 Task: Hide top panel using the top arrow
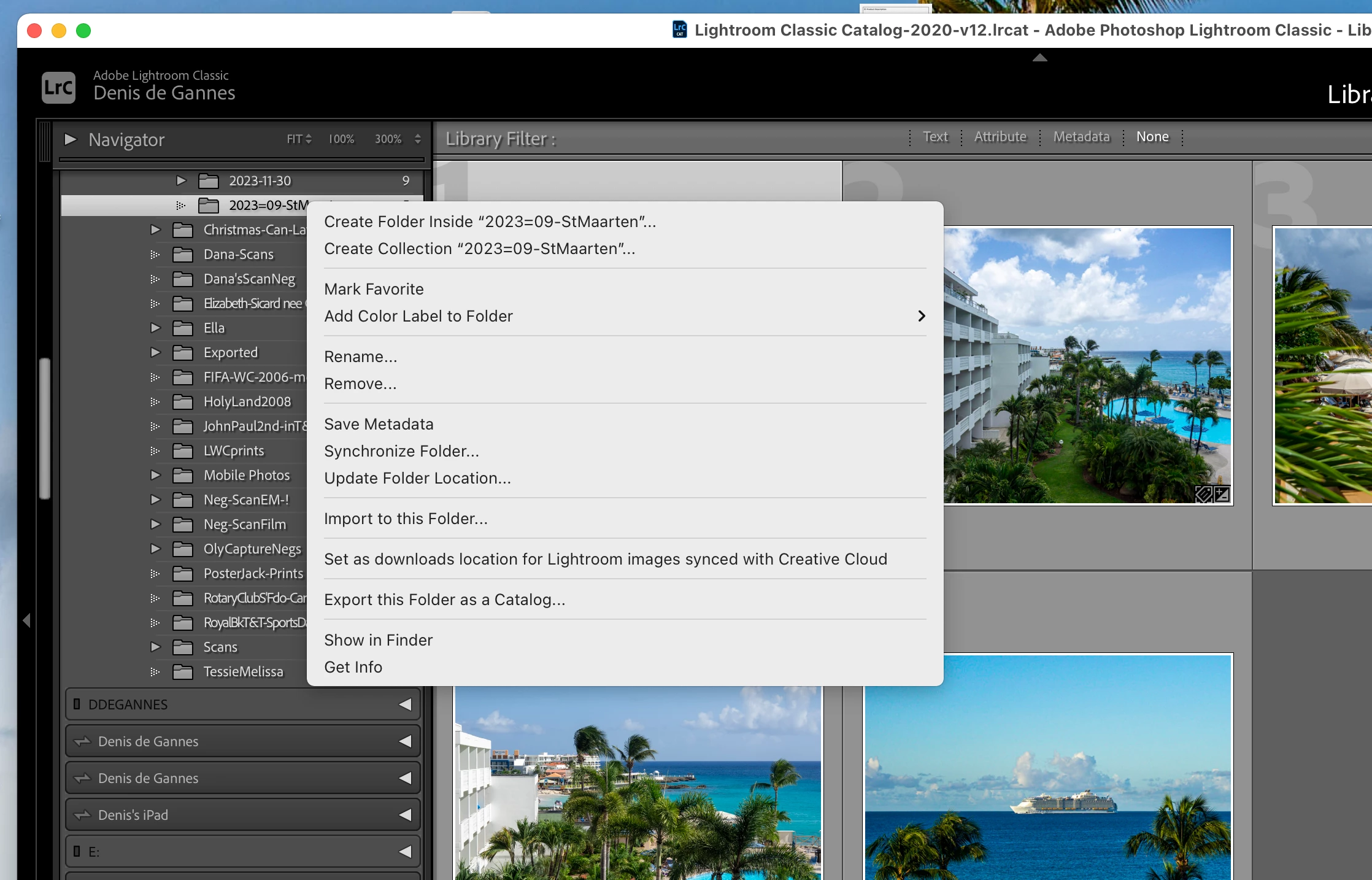click(x=1039, y=58)
